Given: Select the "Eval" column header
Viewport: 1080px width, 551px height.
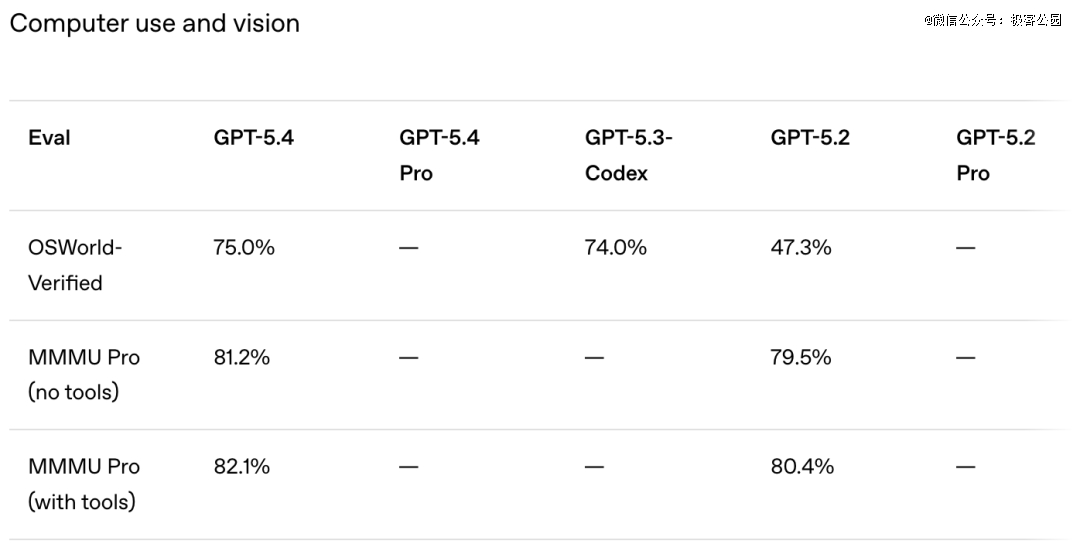Looking at the screenshot, I should click(x=49, y=138).
